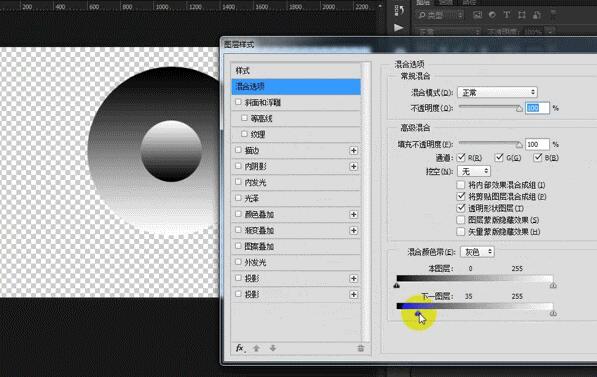
Task: Click the plus button beside 描边
Action: coord(353,150)
